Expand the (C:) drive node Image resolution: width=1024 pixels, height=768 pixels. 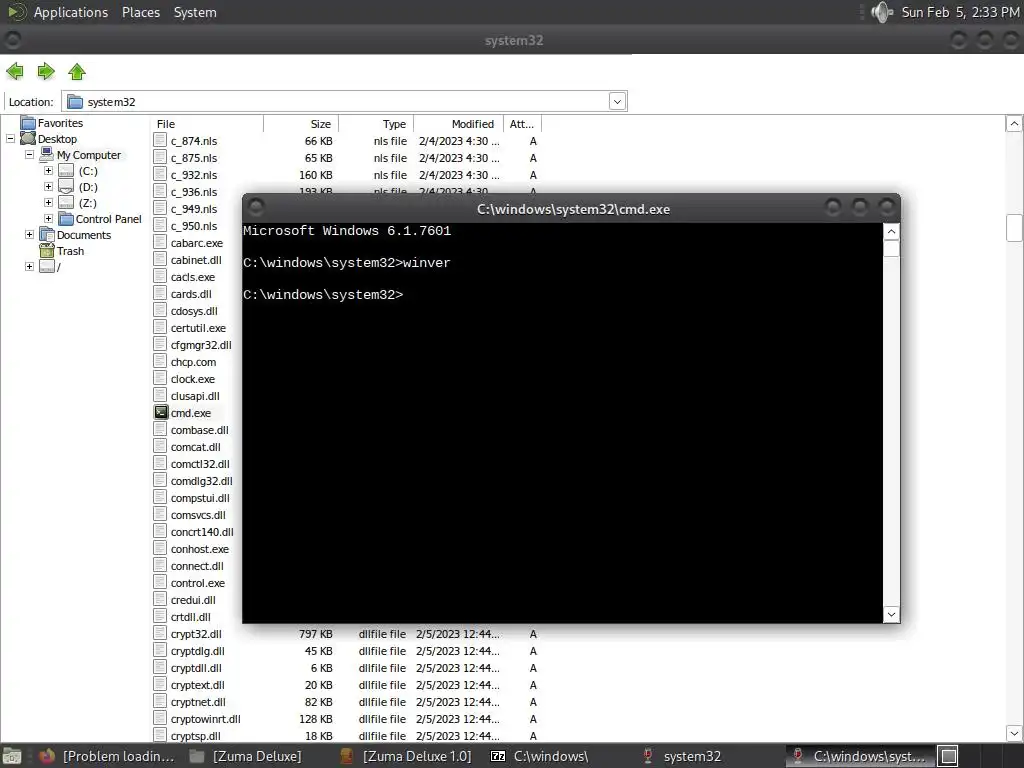tap(48, 170)
